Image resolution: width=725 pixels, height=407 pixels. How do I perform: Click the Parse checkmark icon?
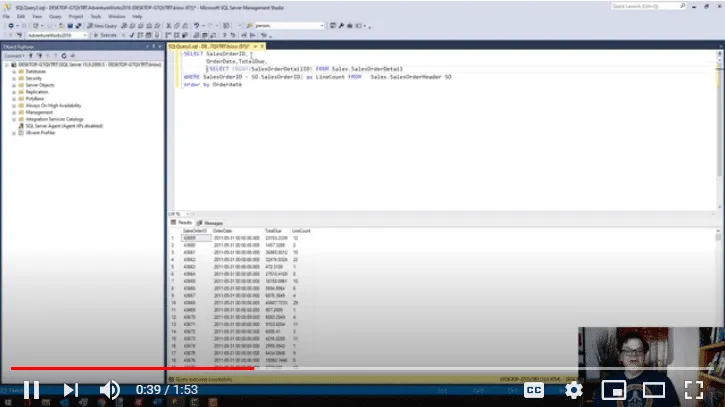[x=132, y=35]
